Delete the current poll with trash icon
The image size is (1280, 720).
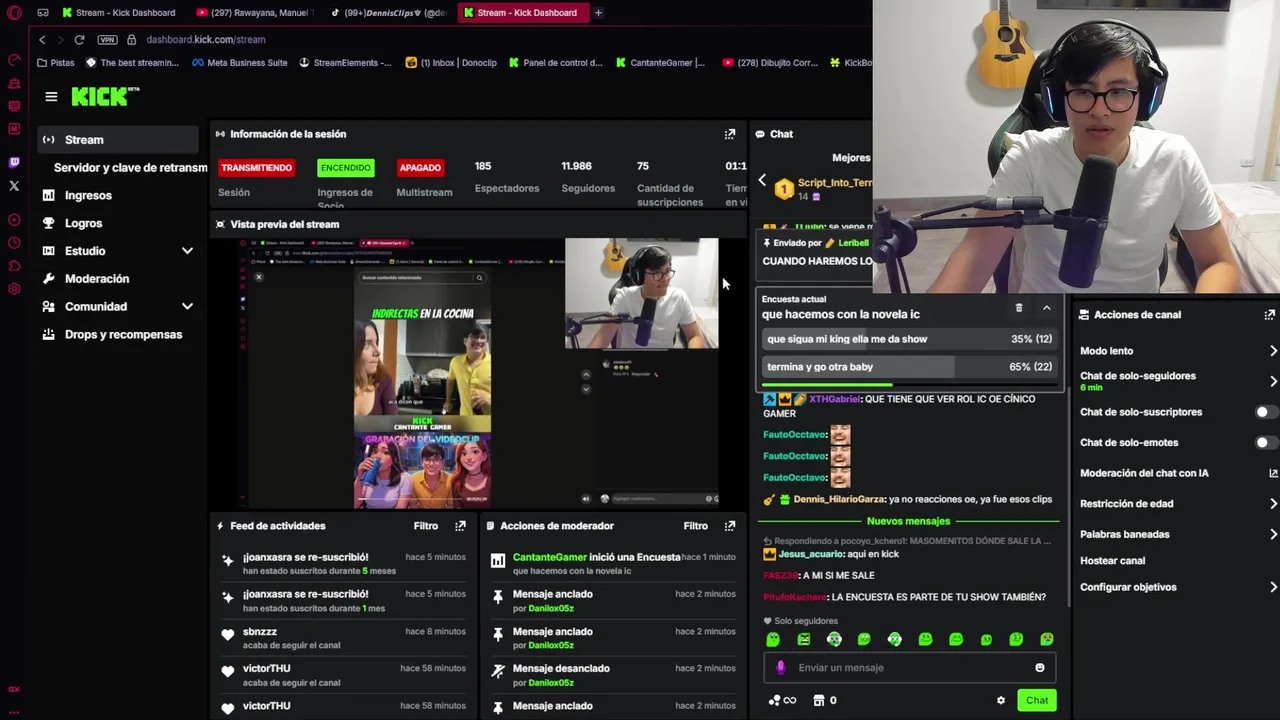point(1019,308)
